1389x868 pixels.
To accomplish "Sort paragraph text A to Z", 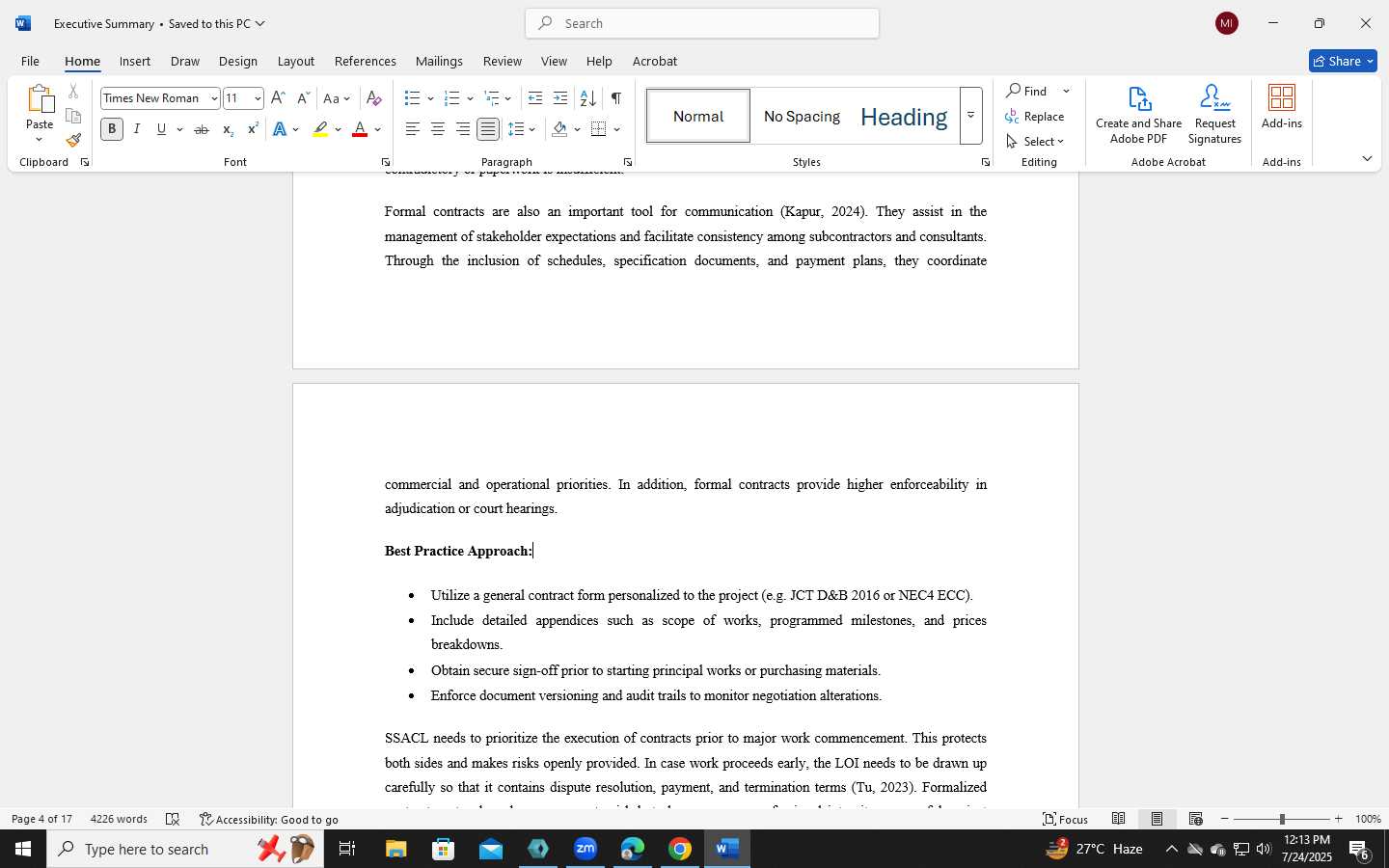I will point(587,98).
